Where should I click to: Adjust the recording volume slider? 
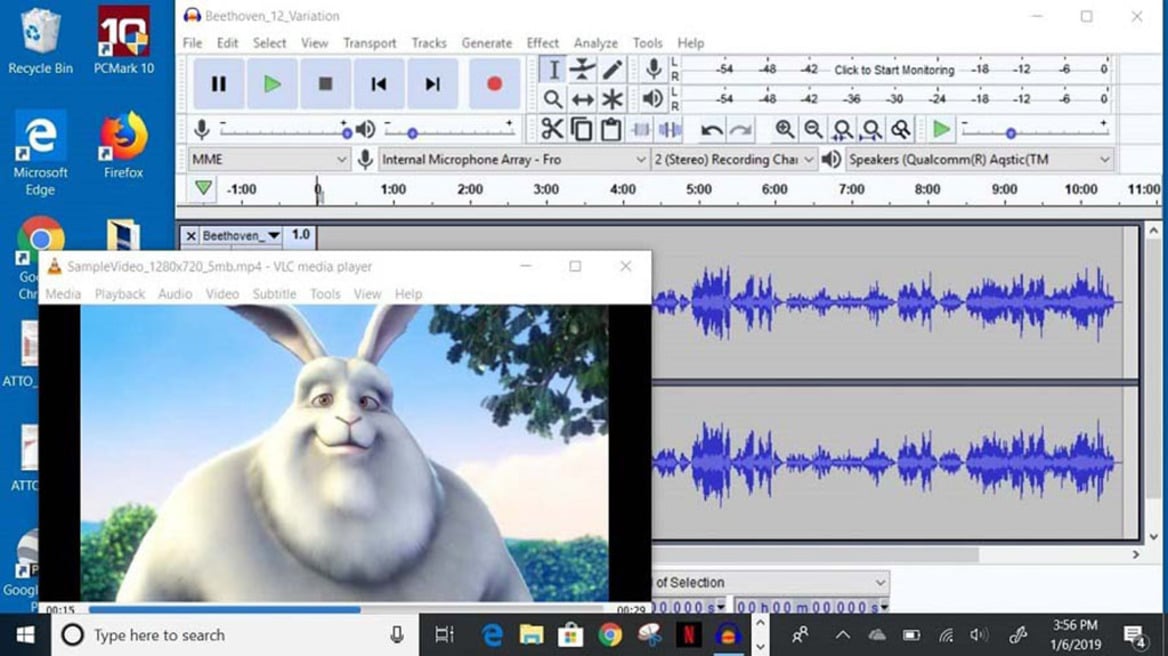click(x=284, y=133)
